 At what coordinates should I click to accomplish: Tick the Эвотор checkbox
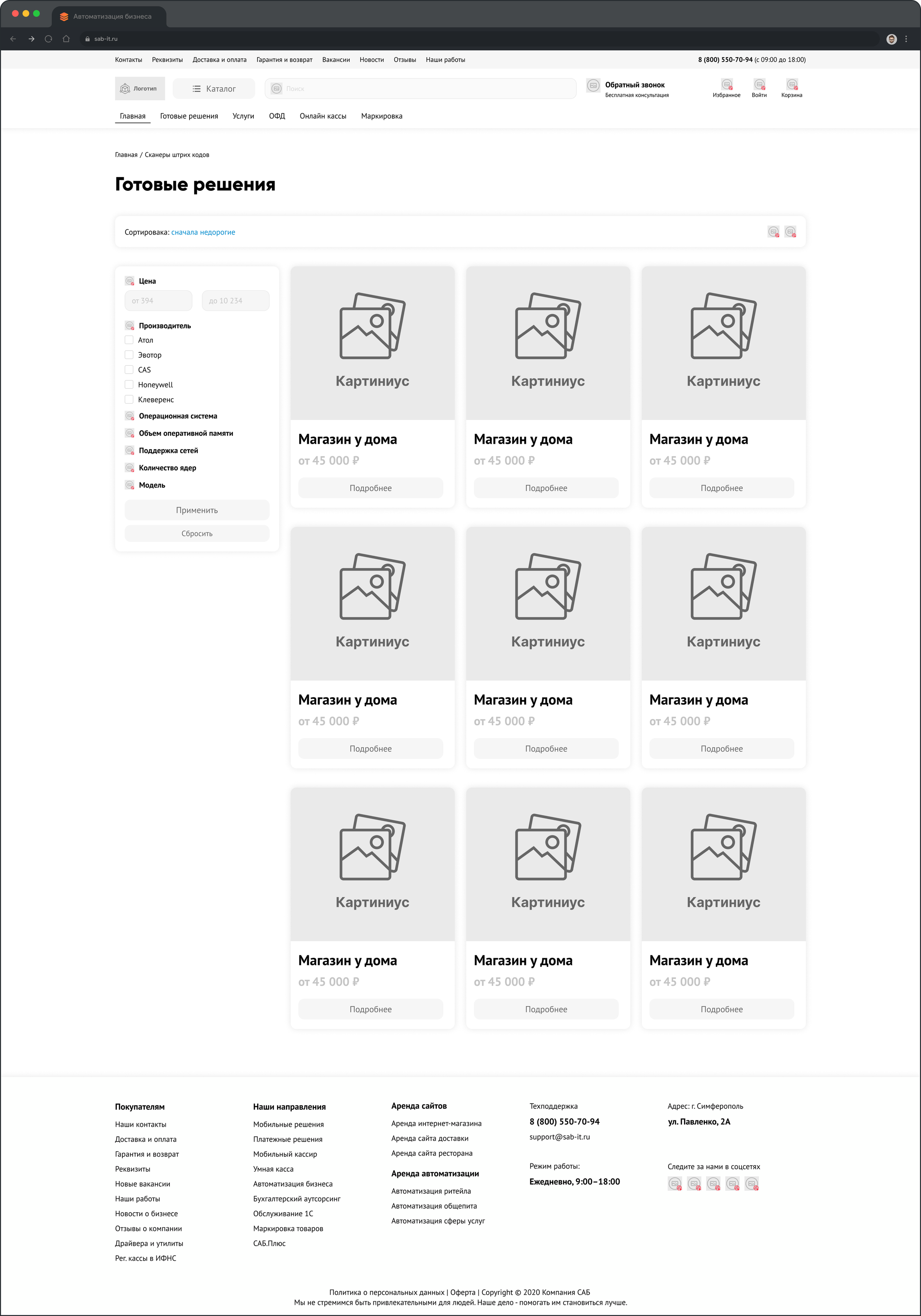(x=130, y=355)
